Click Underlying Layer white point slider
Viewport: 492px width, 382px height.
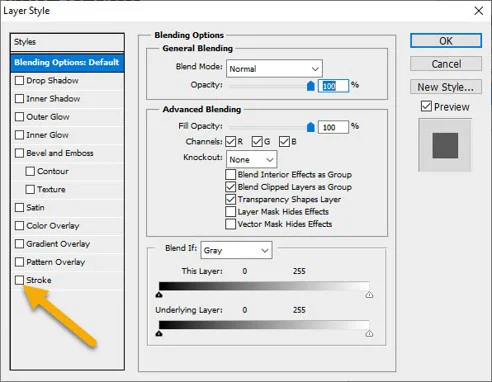pos(369,333)
